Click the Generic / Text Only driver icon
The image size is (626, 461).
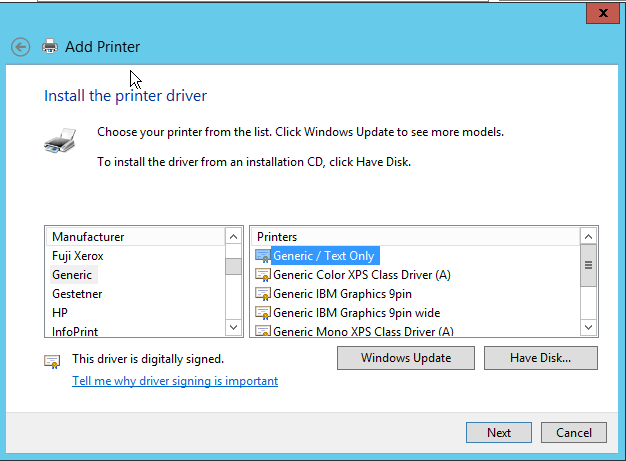263,256
